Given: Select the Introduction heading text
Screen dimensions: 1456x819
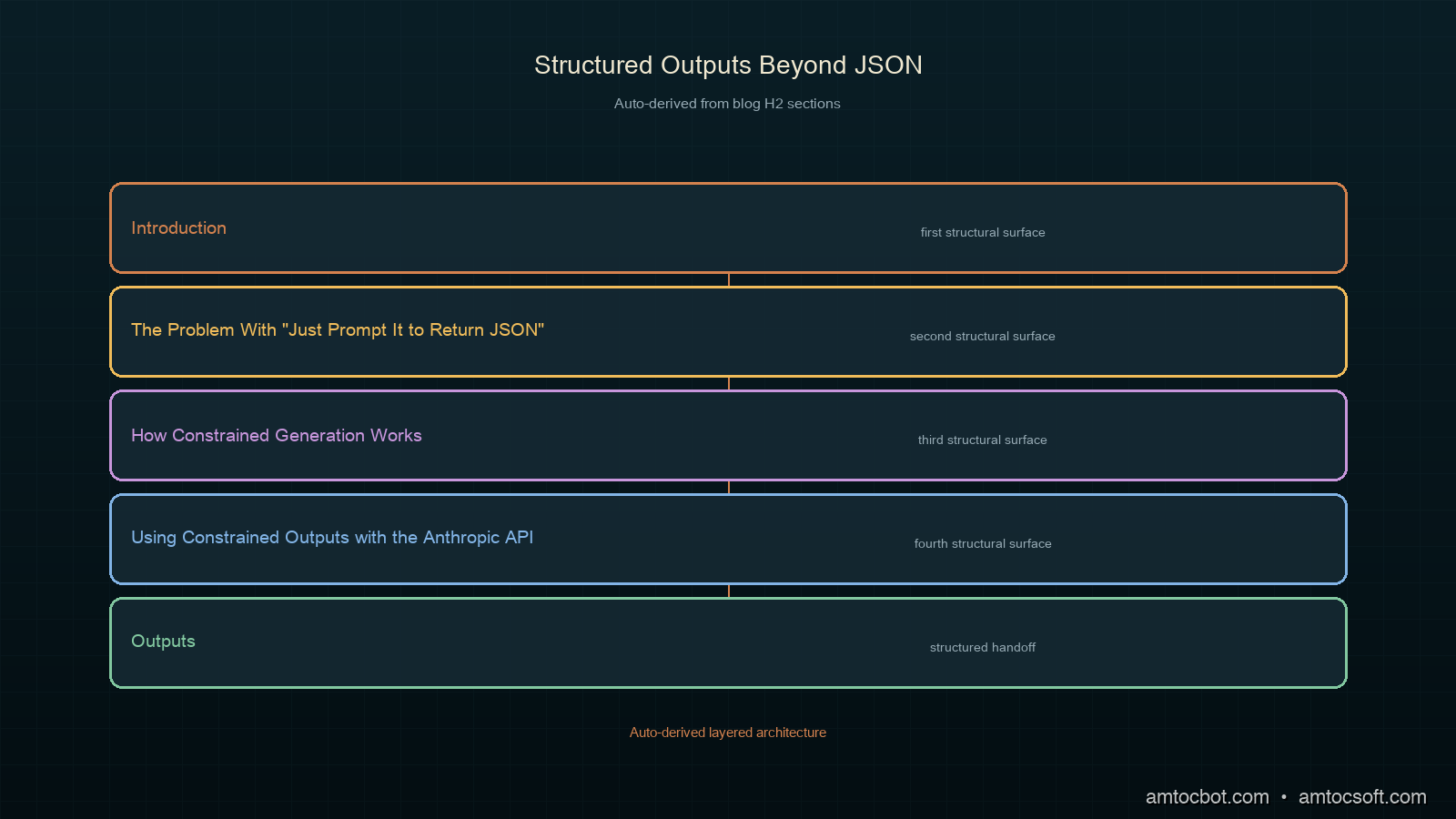Looking at the screenshot, I should tap(178, 228).
